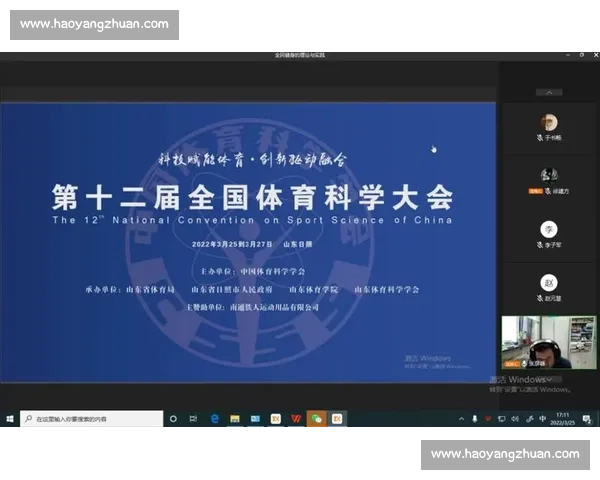Click the date text 2022年3月25到3月27日
This screenshot has width=600, height=480.
232,244
